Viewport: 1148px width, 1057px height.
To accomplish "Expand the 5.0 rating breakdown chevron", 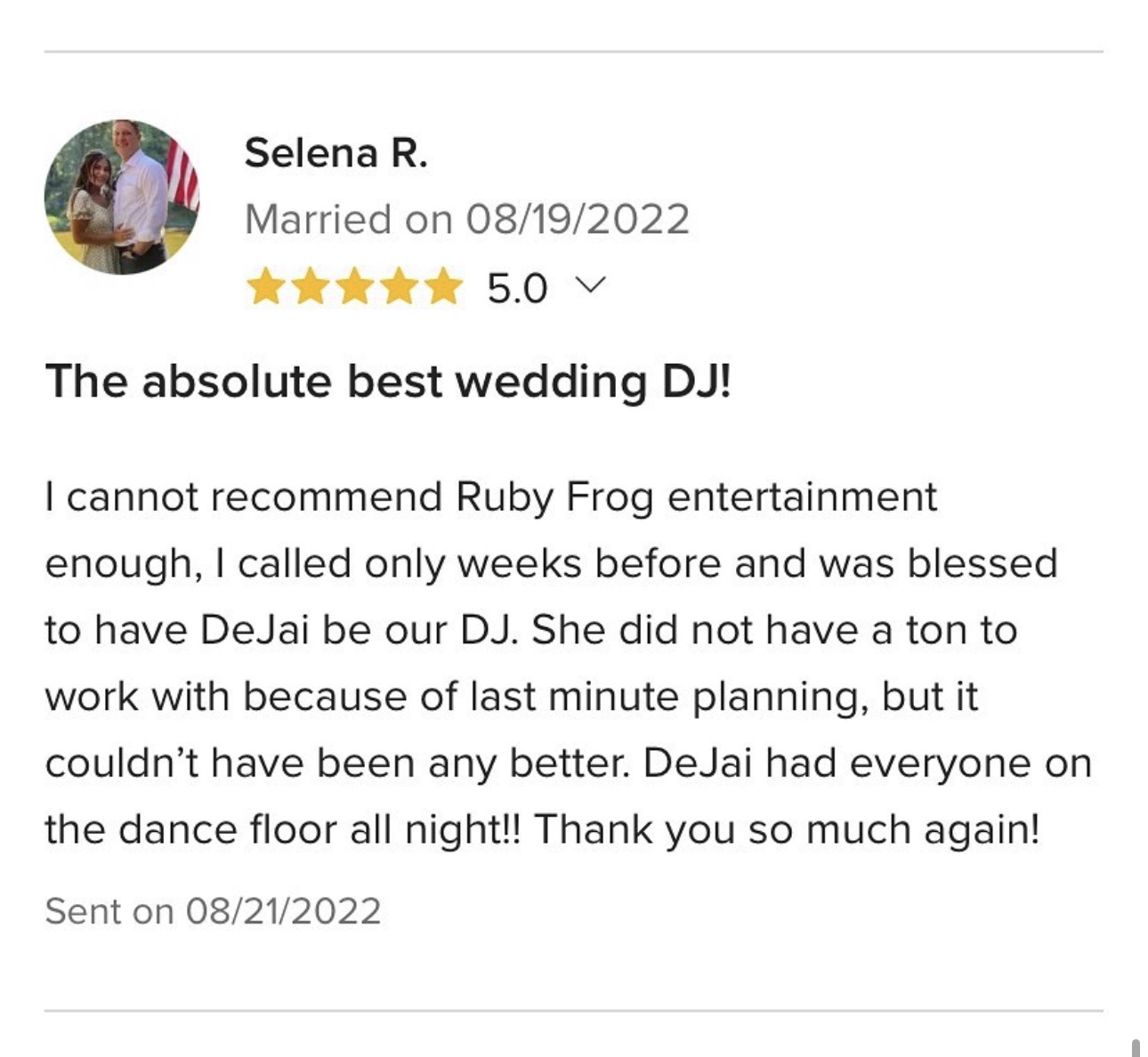I will point(591,286).
